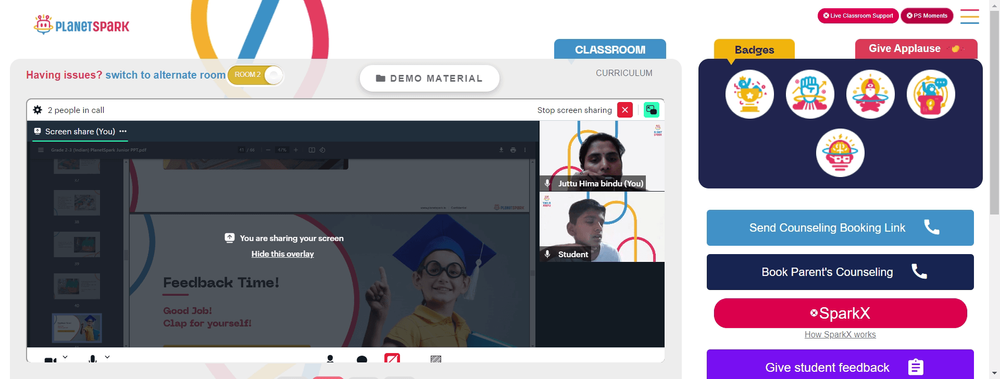Click the Student video tile
Viewport: 1000px width, 379px height.
[x=601, y=227]
